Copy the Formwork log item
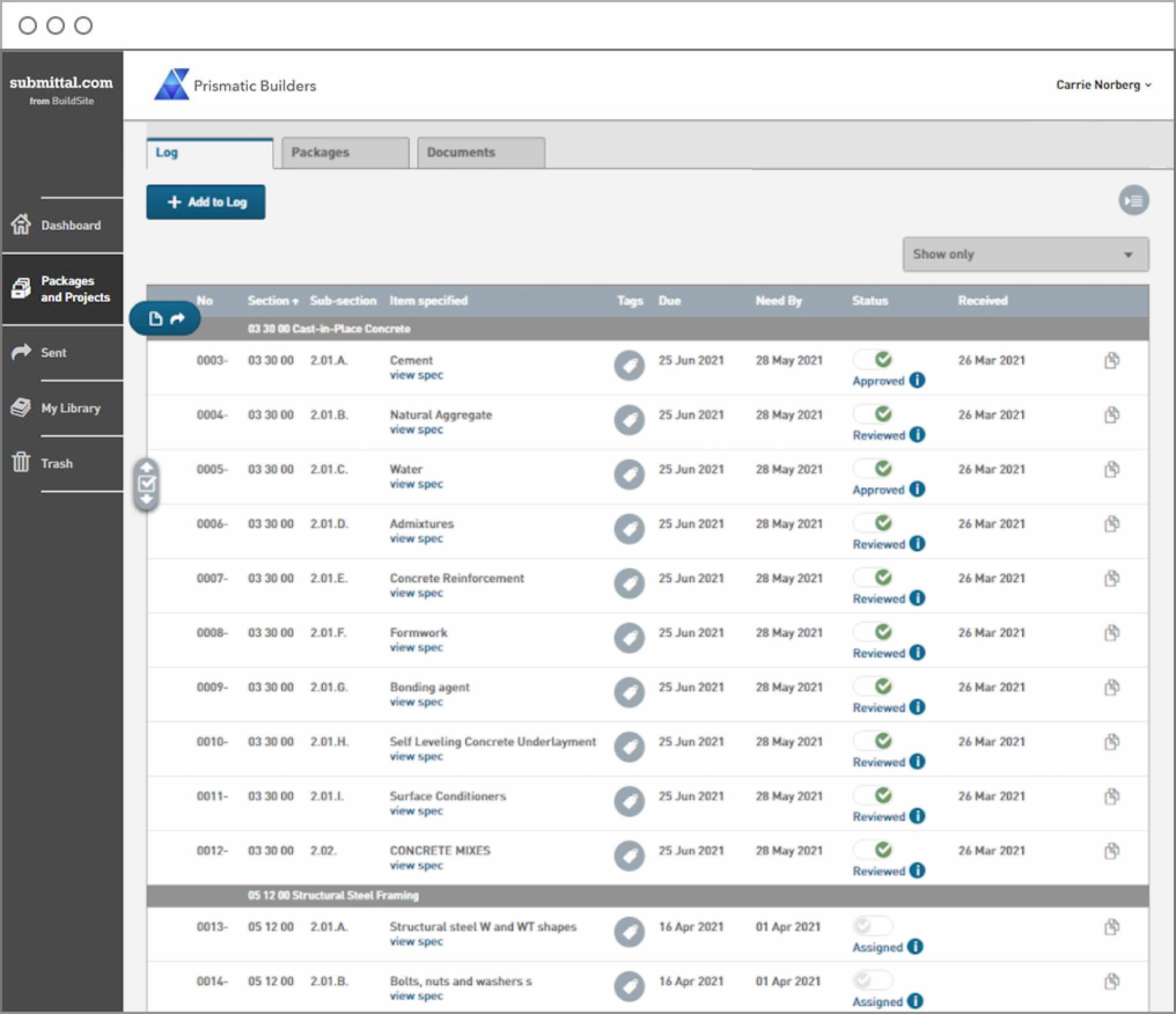Viewport: 1176px width, 1014px height. click(1112, 633)
